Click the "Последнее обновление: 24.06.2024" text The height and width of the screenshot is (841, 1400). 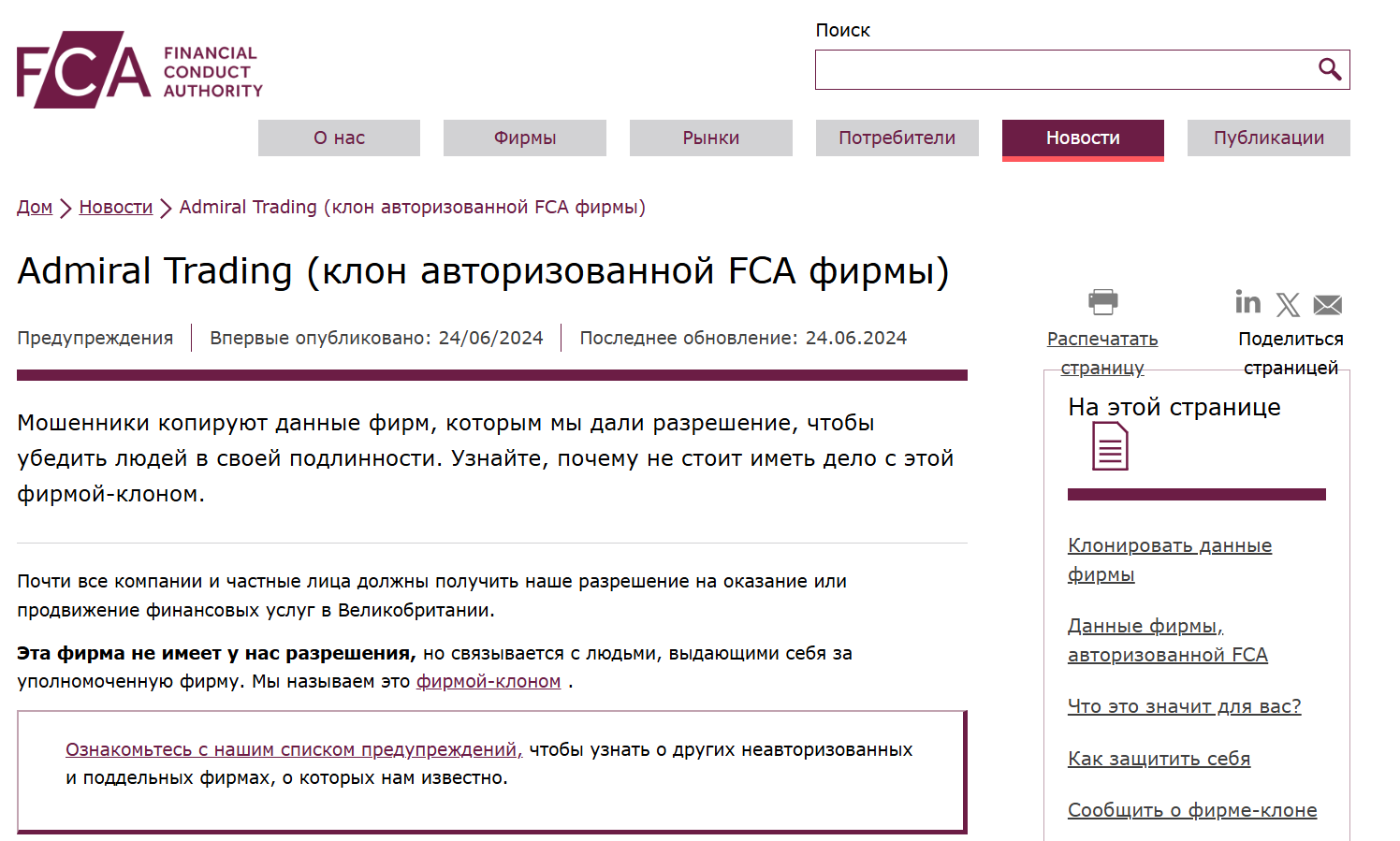pos(743,338)
